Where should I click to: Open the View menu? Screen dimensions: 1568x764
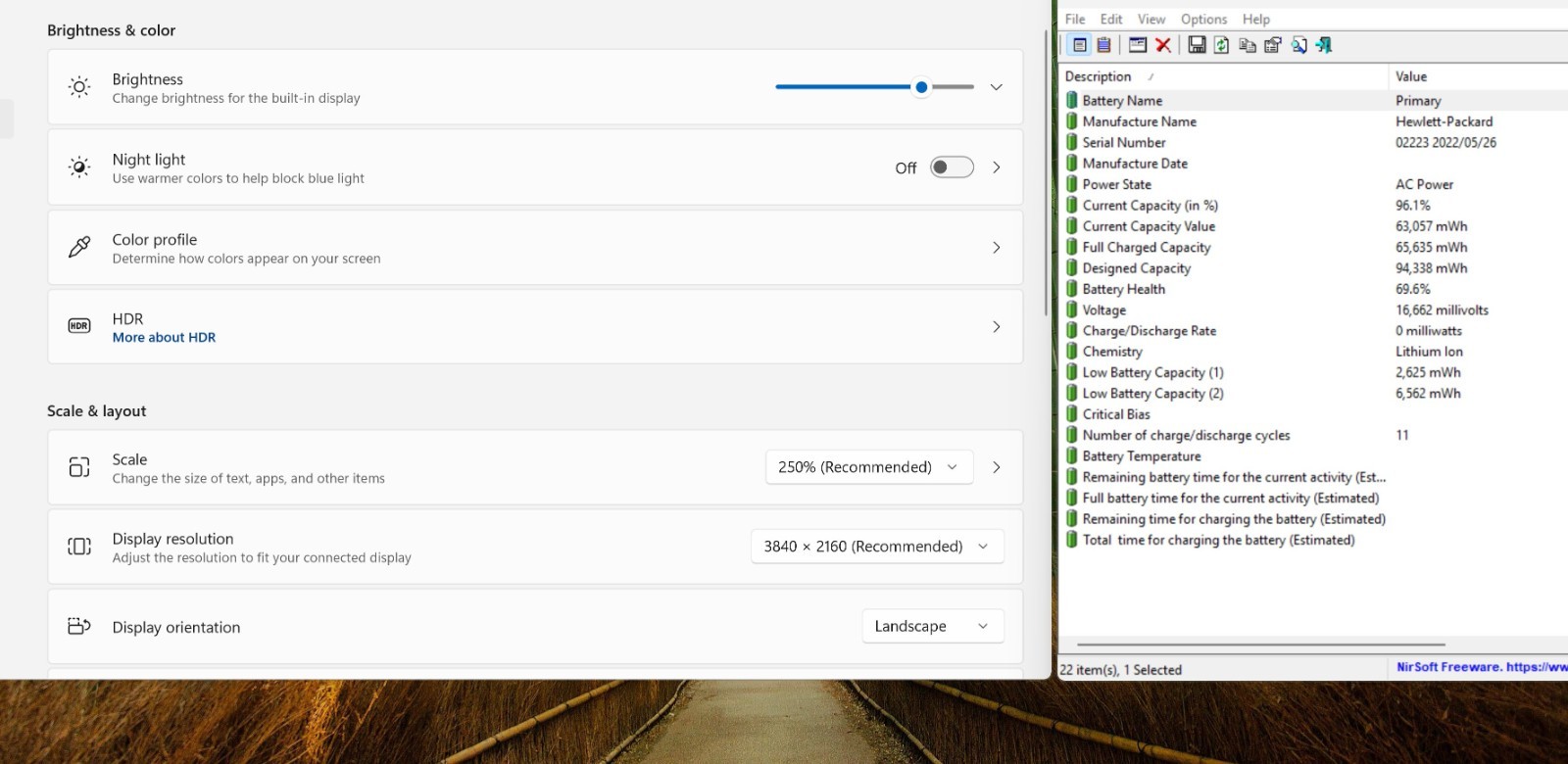point(1151,19)
